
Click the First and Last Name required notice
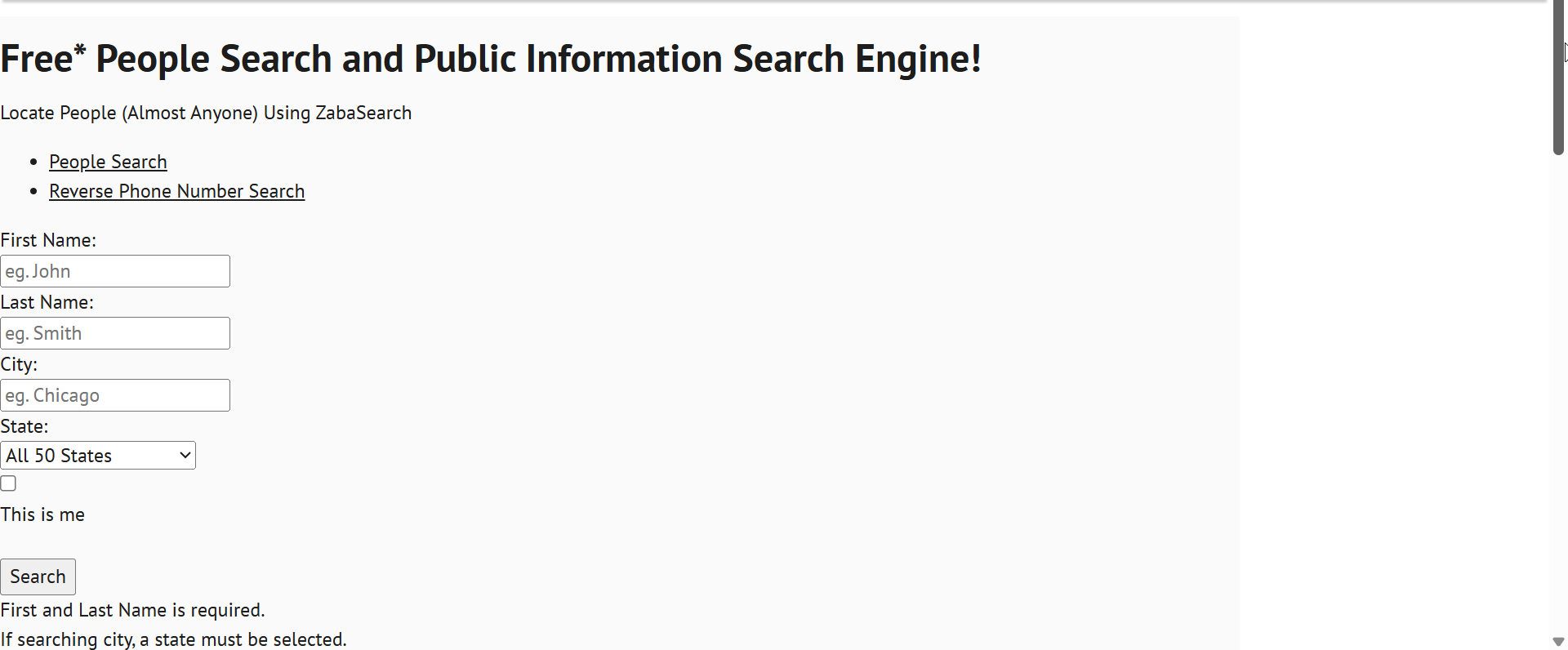tap(132, 610)
